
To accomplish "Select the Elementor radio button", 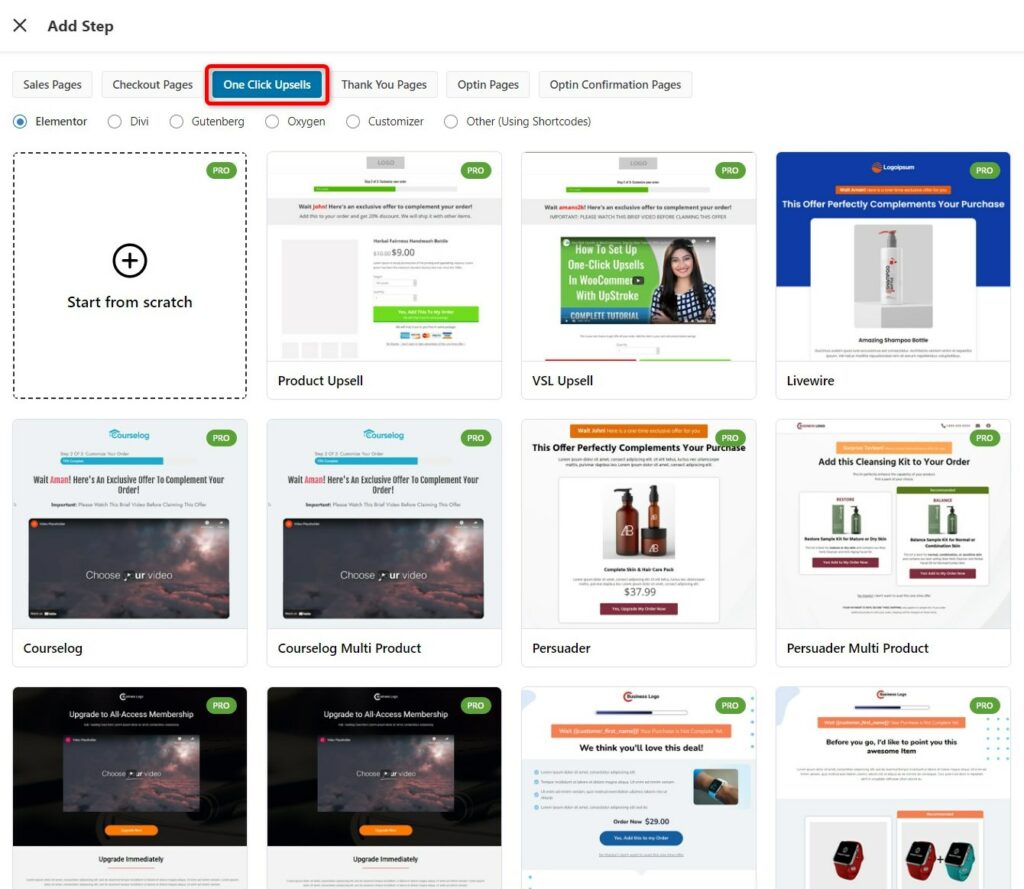I will point(20,121).
